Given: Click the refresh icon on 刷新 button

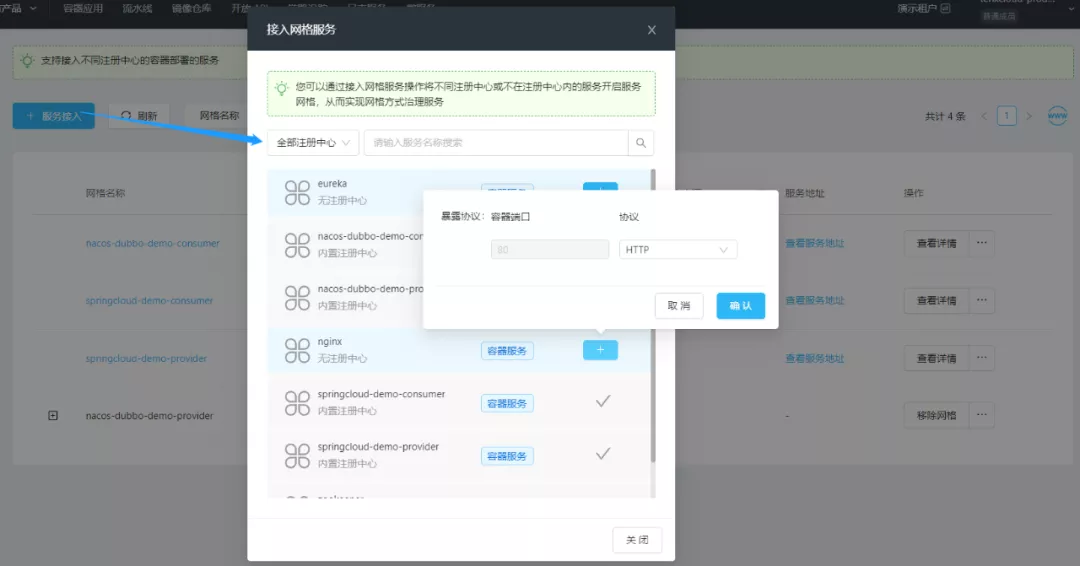Looking at the screenshot, I should [x=126, y=116].
